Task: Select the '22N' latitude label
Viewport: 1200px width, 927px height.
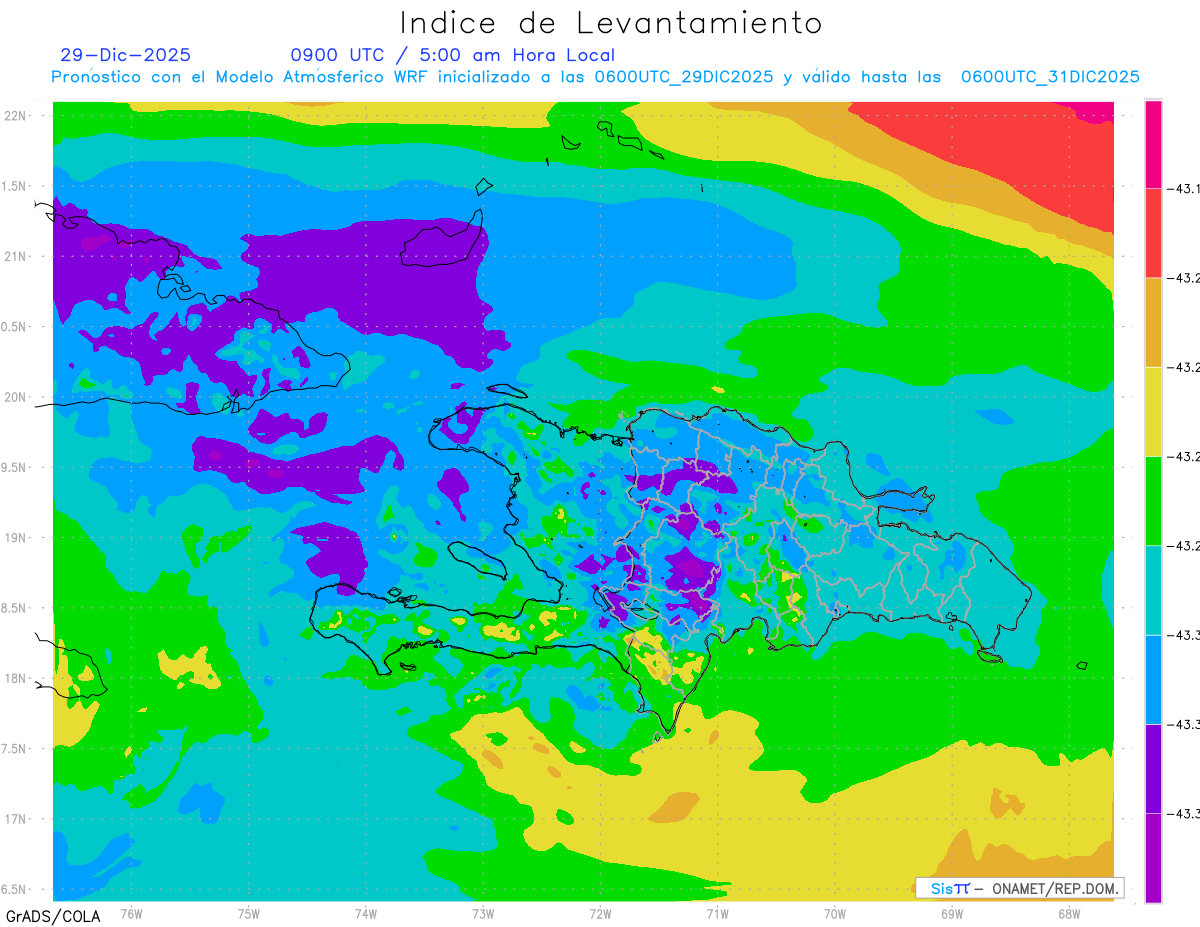Action: (16, 115)
